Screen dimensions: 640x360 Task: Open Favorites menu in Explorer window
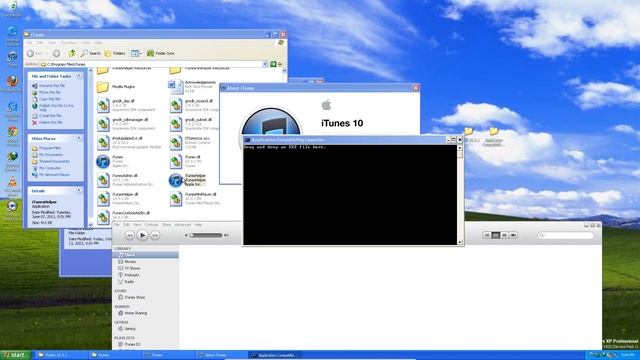click(68, 42)
